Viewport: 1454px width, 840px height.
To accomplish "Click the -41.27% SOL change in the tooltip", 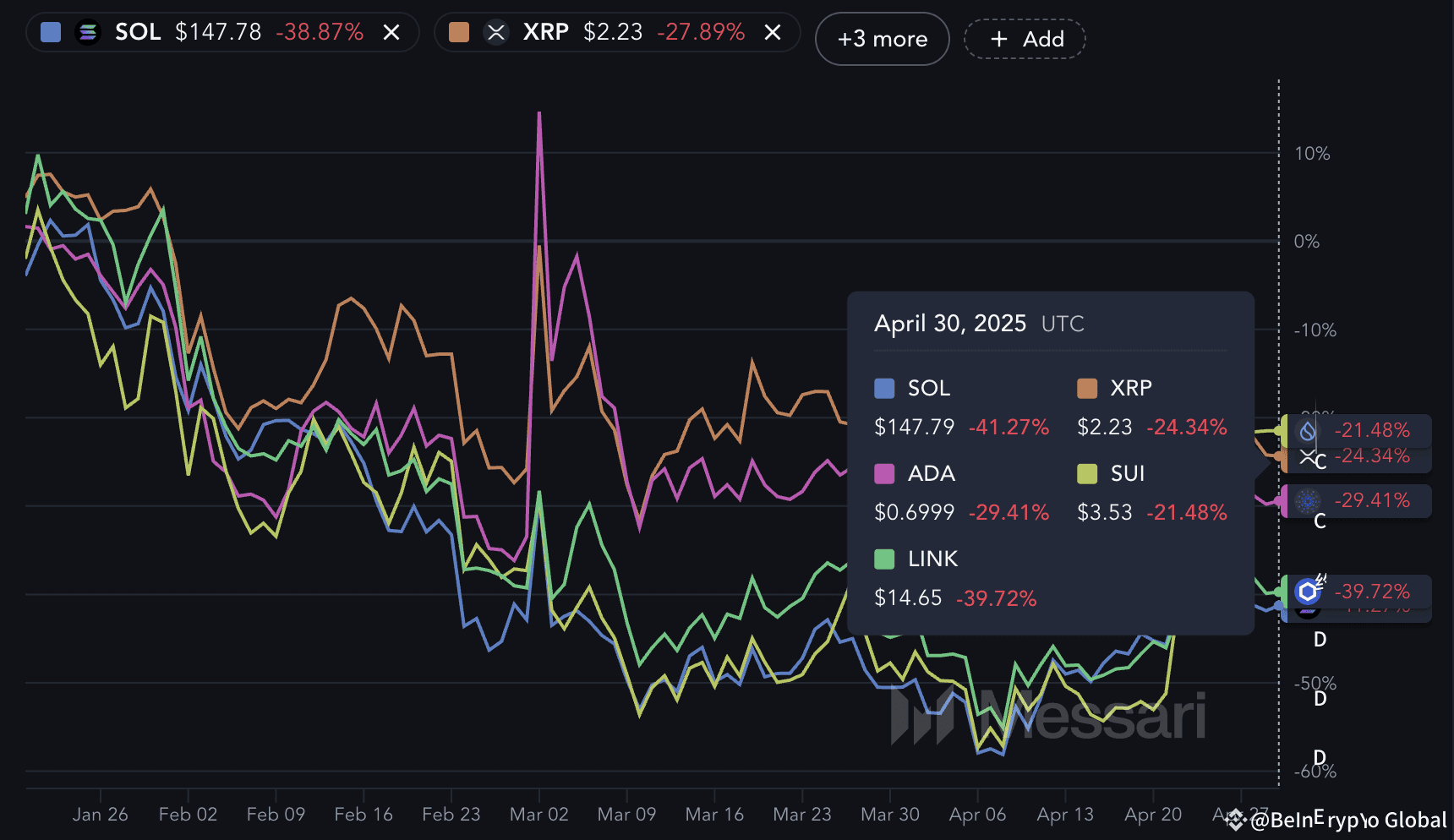I will [x=1009, y=428].
